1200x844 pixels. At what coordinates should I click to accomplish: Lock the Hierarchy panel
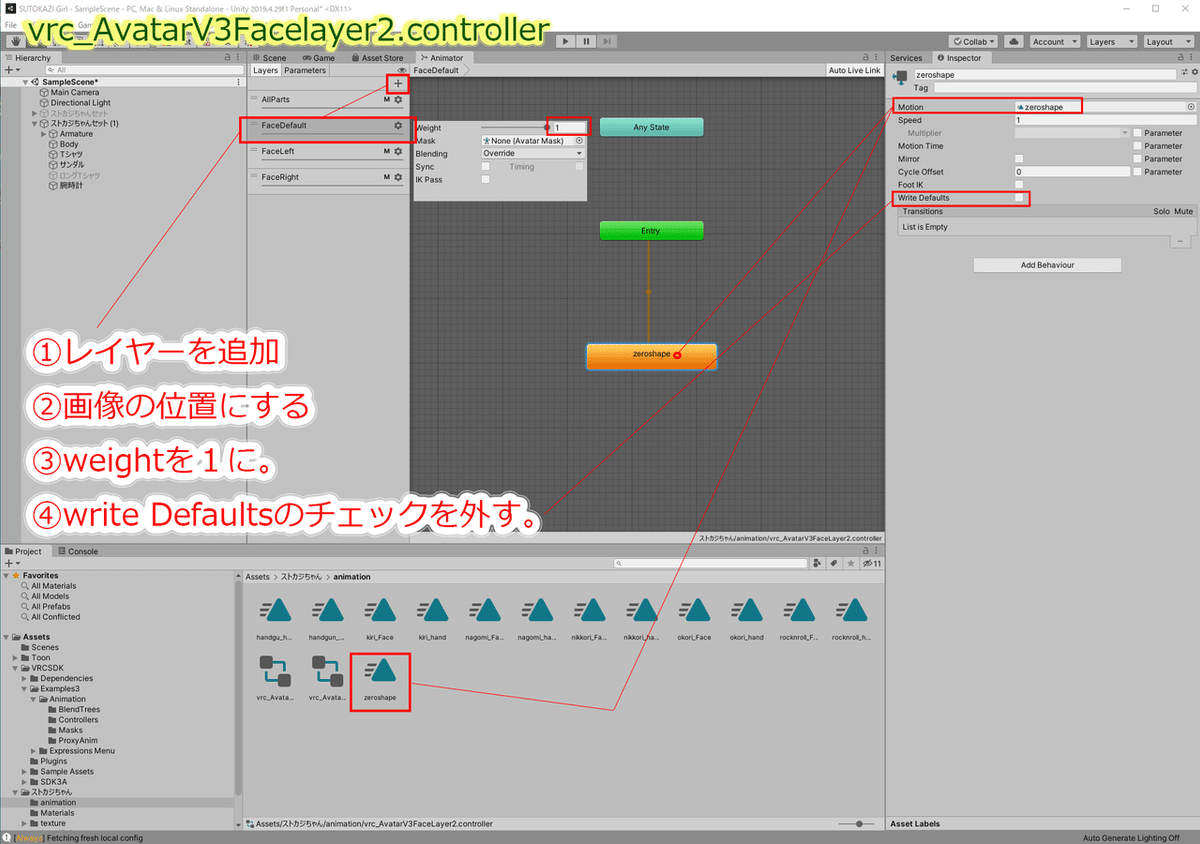point(227,58)
